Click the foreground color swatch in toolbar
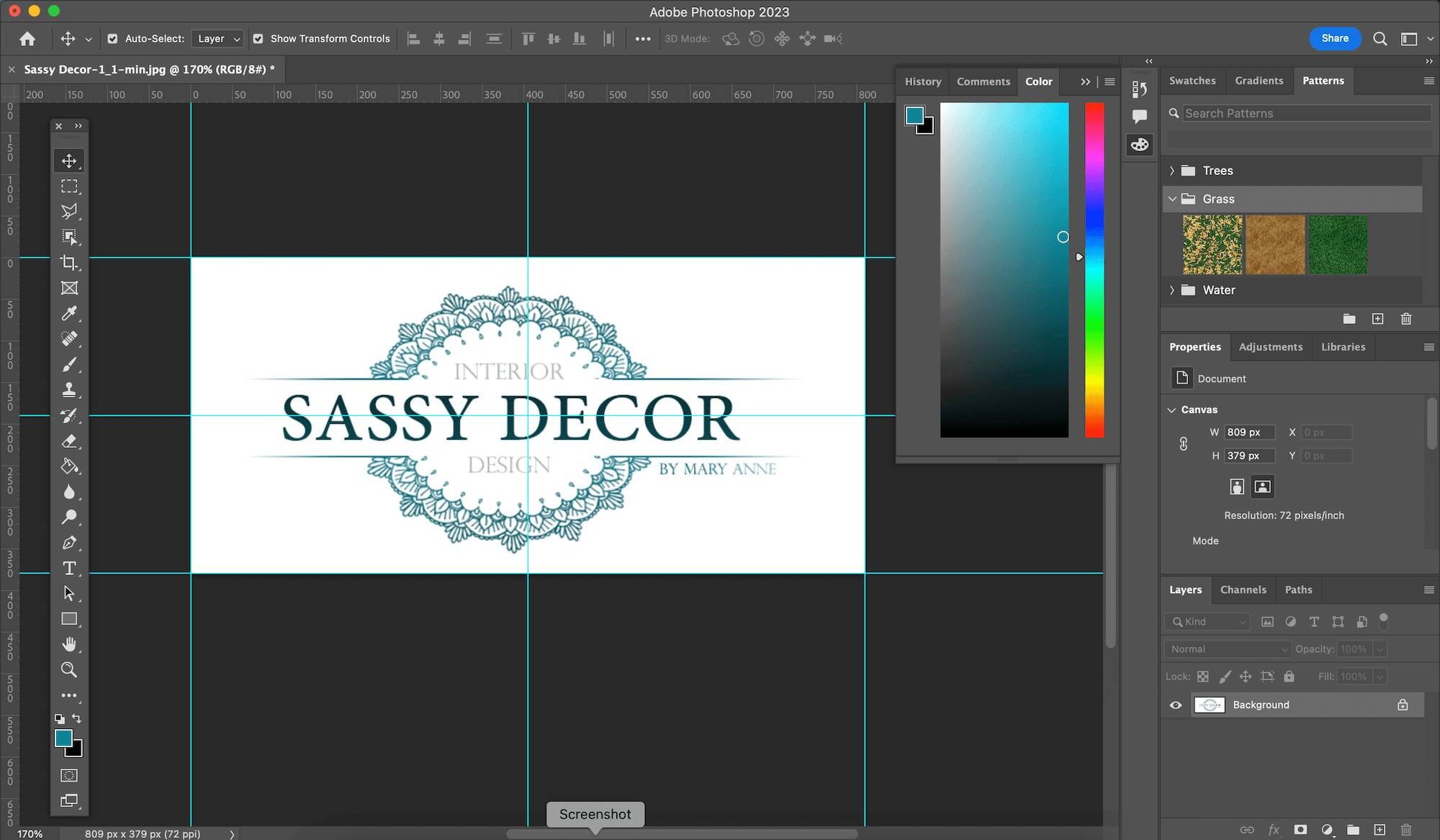 (63, 738)
